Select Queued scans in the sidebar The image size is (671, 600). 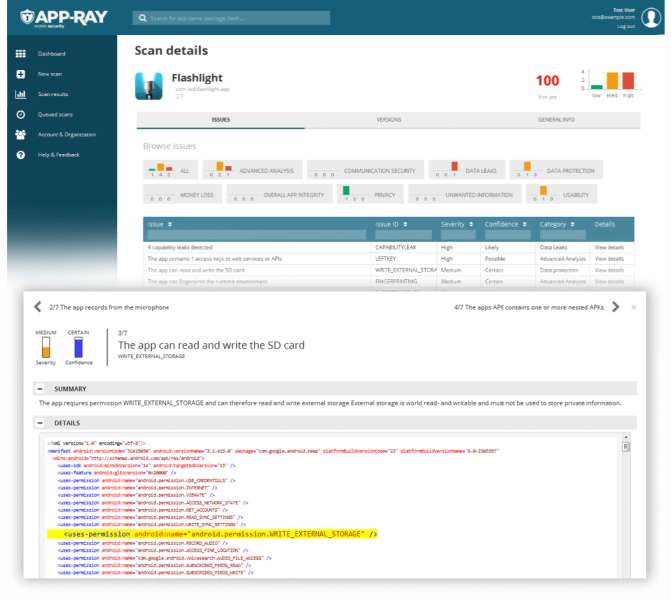[55, 114]
